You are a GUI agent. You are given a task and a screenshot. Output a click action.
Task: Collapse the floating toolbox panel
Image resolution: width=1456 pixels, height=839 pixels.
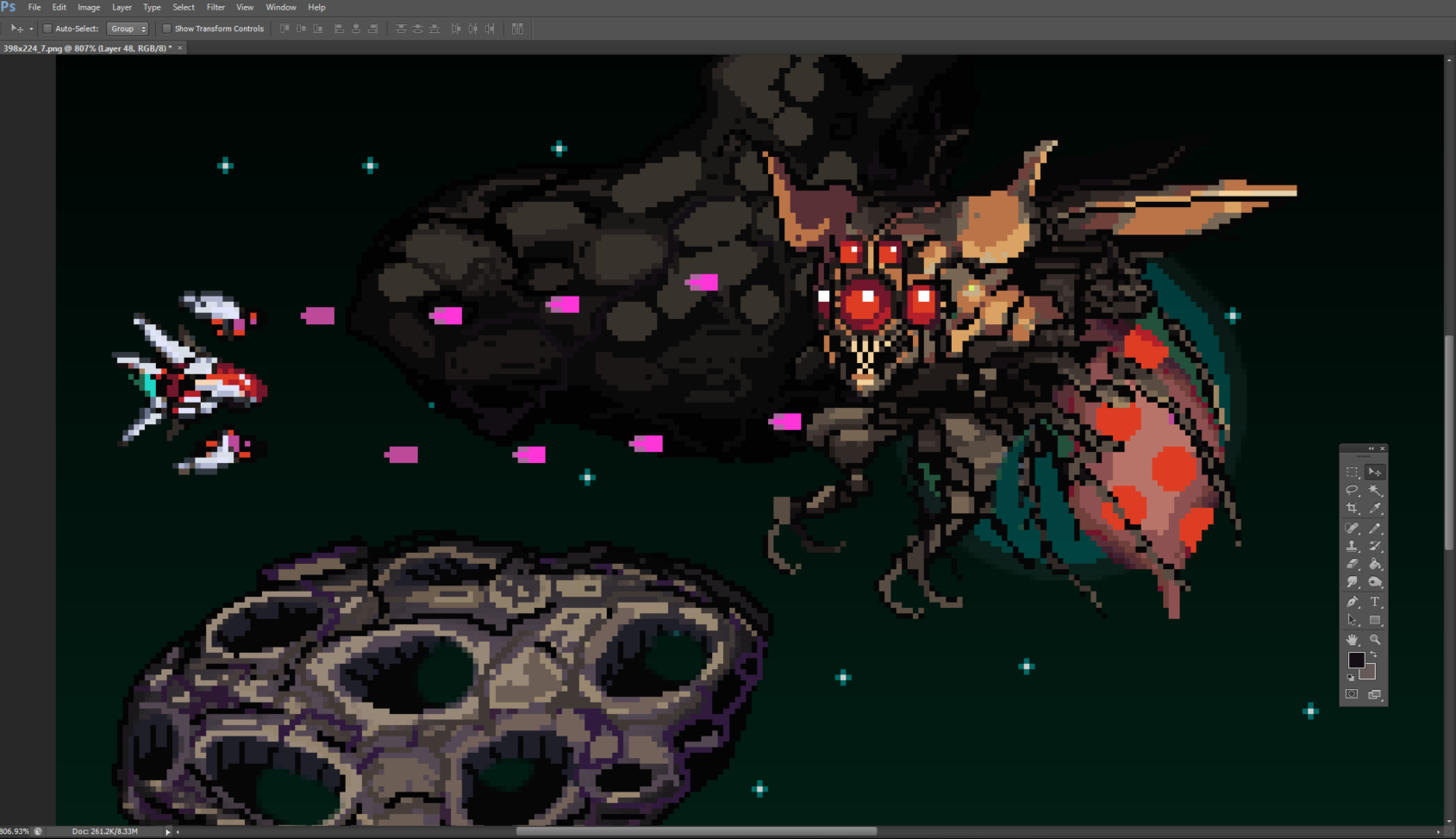click(x=1372, y=448)
